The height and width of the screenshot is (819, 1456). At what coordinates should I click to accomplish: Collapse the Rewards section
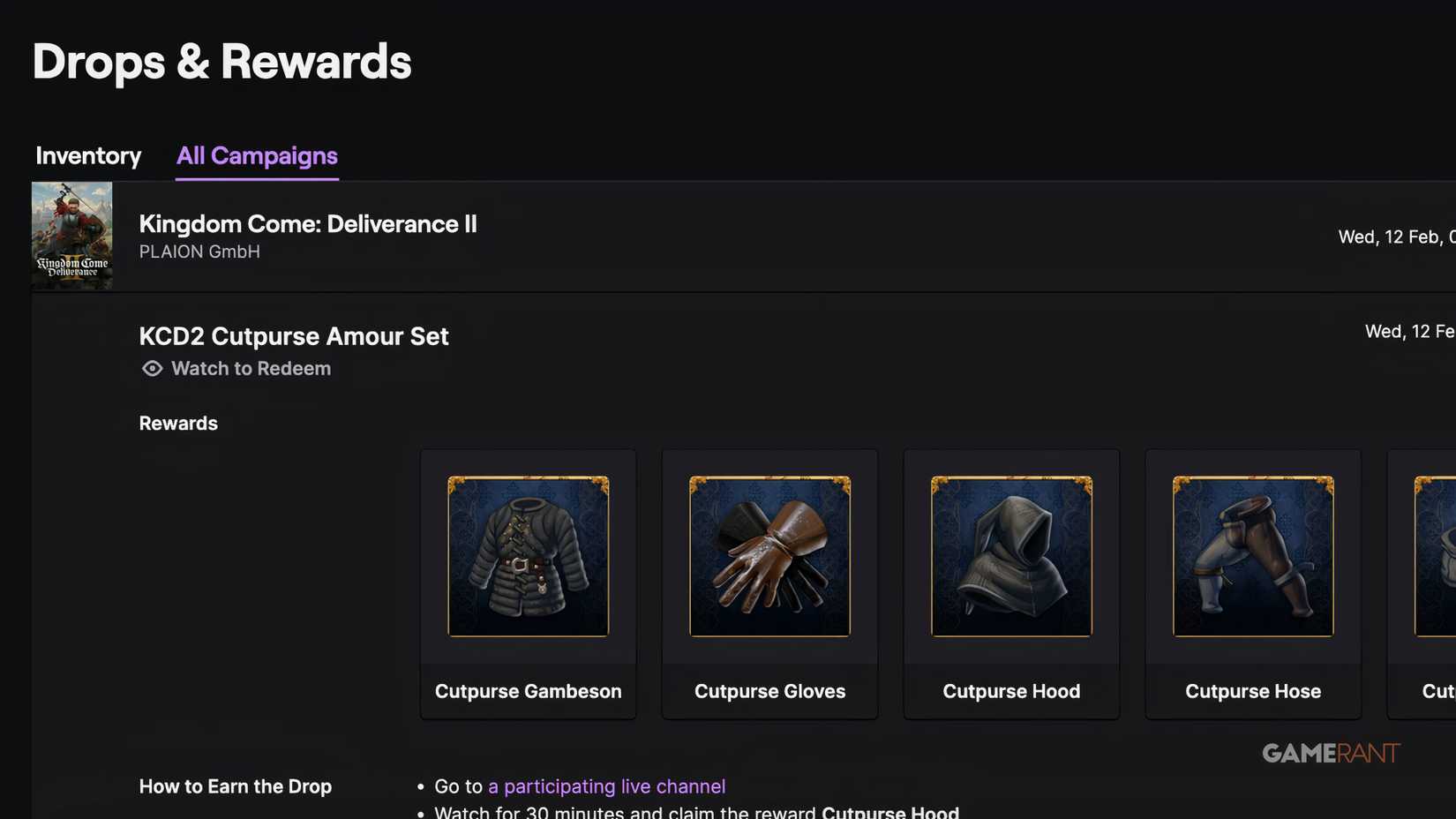178,423
